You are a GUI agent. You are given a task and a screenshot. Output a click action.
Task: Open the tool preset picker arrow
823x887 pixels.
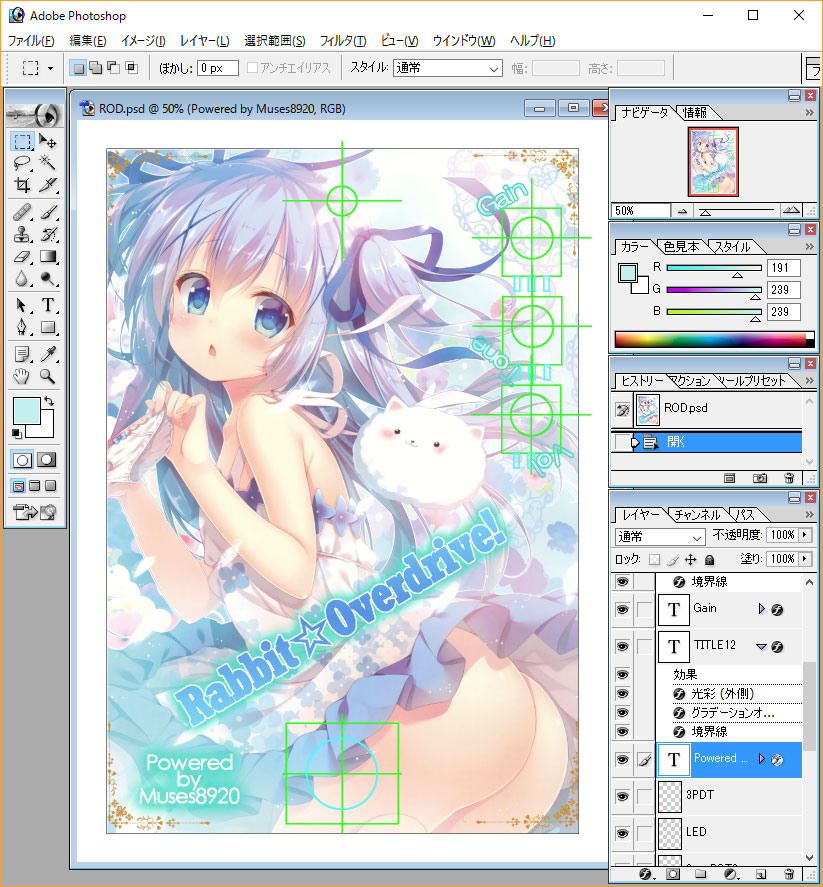click(50, 68)
